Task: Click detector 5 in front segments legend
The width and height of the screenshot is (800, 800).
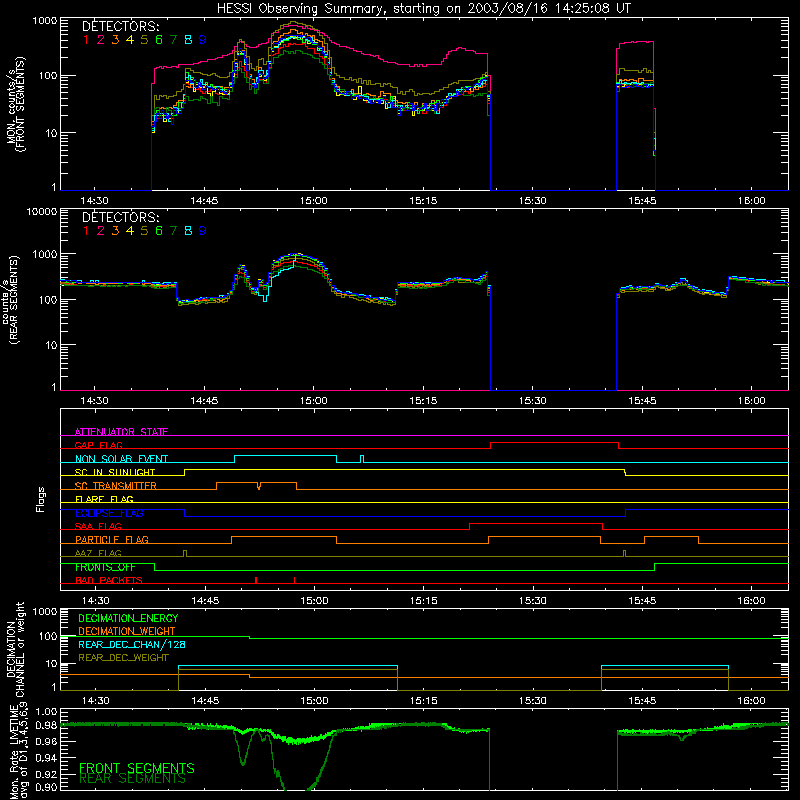Action: click(x=144, y=40)
